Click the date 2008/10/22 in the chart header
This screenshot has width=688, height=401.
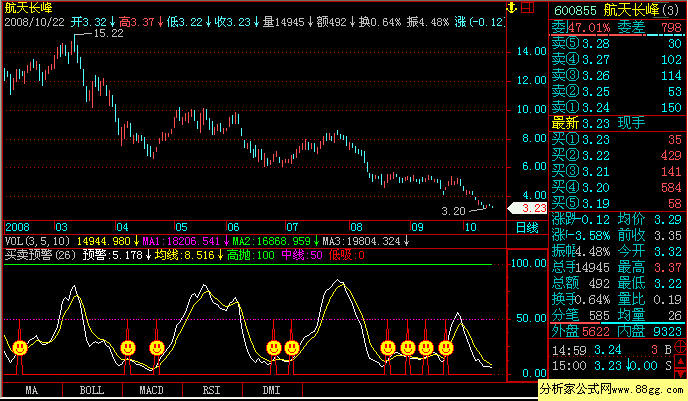pyautogui.click(x=35, y=22)
